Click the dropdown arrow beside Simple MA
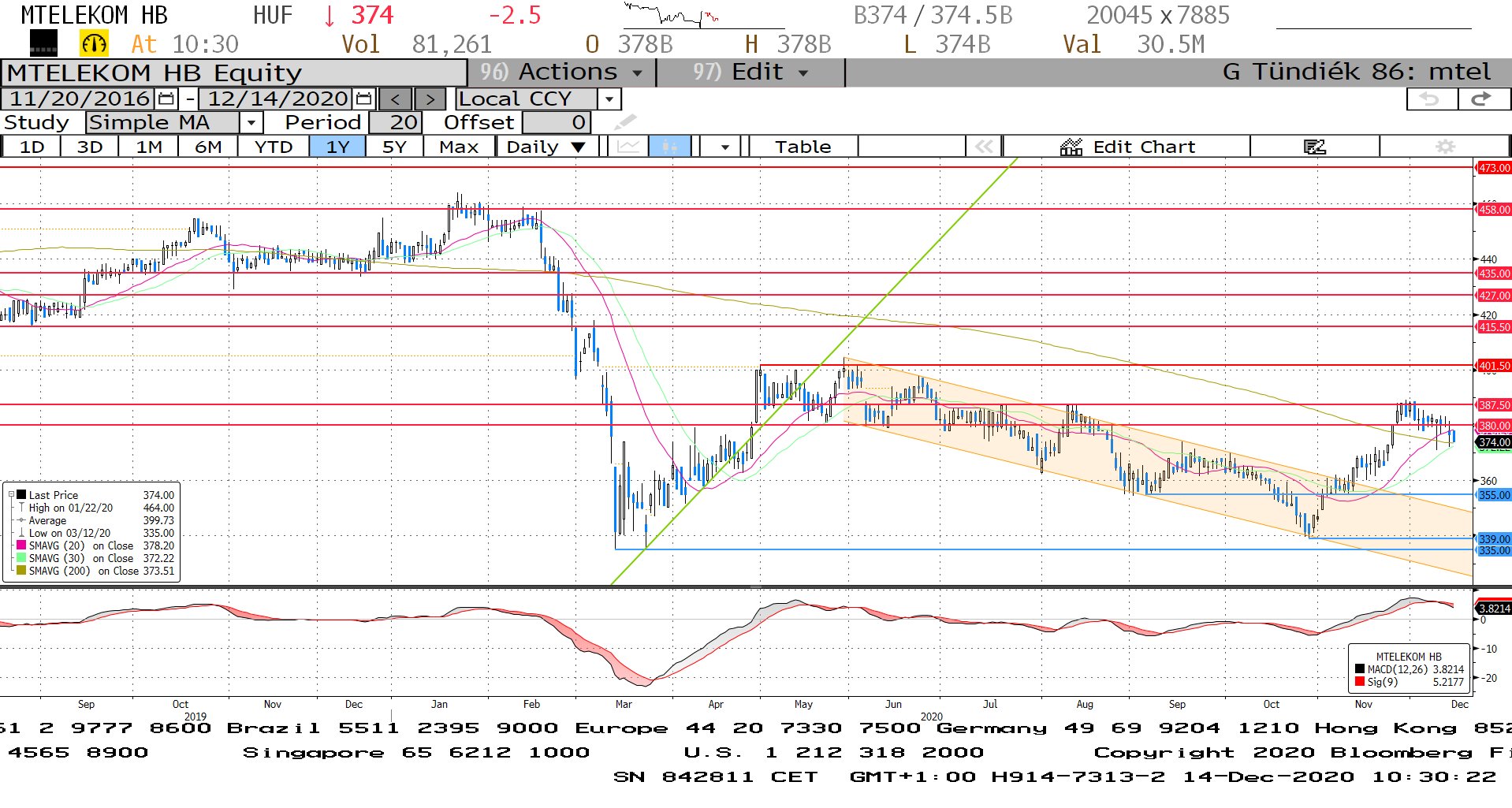This screenshot has width=1512, height=808. (251, 122)
